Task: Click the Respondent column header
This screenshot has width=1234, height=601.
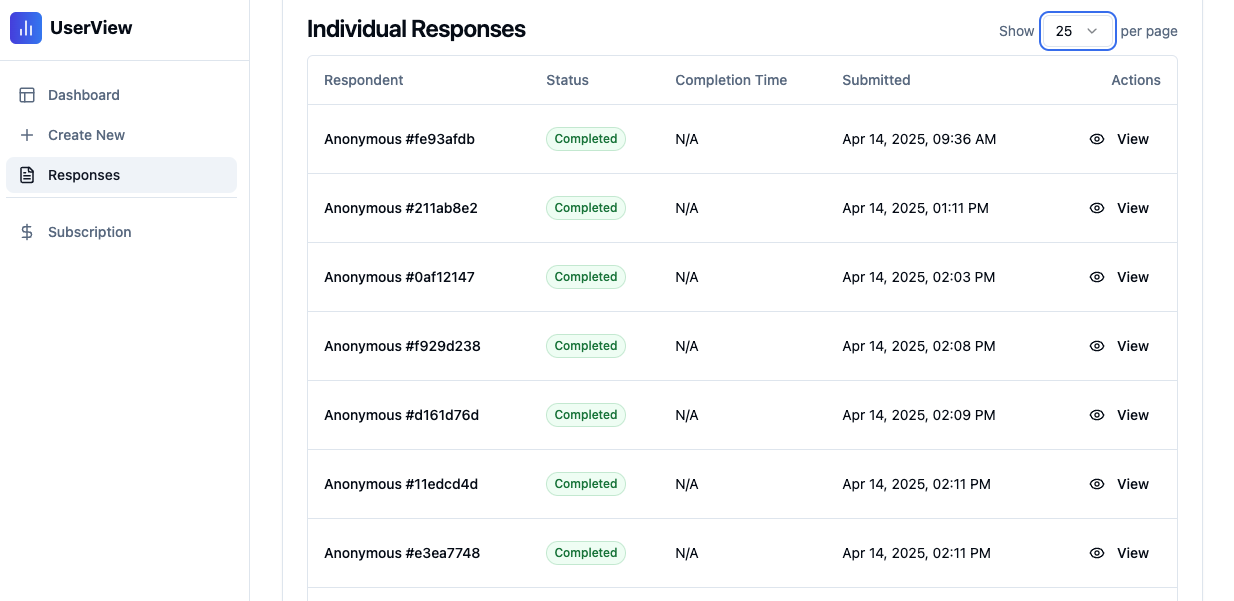Action: coord(364,80)
